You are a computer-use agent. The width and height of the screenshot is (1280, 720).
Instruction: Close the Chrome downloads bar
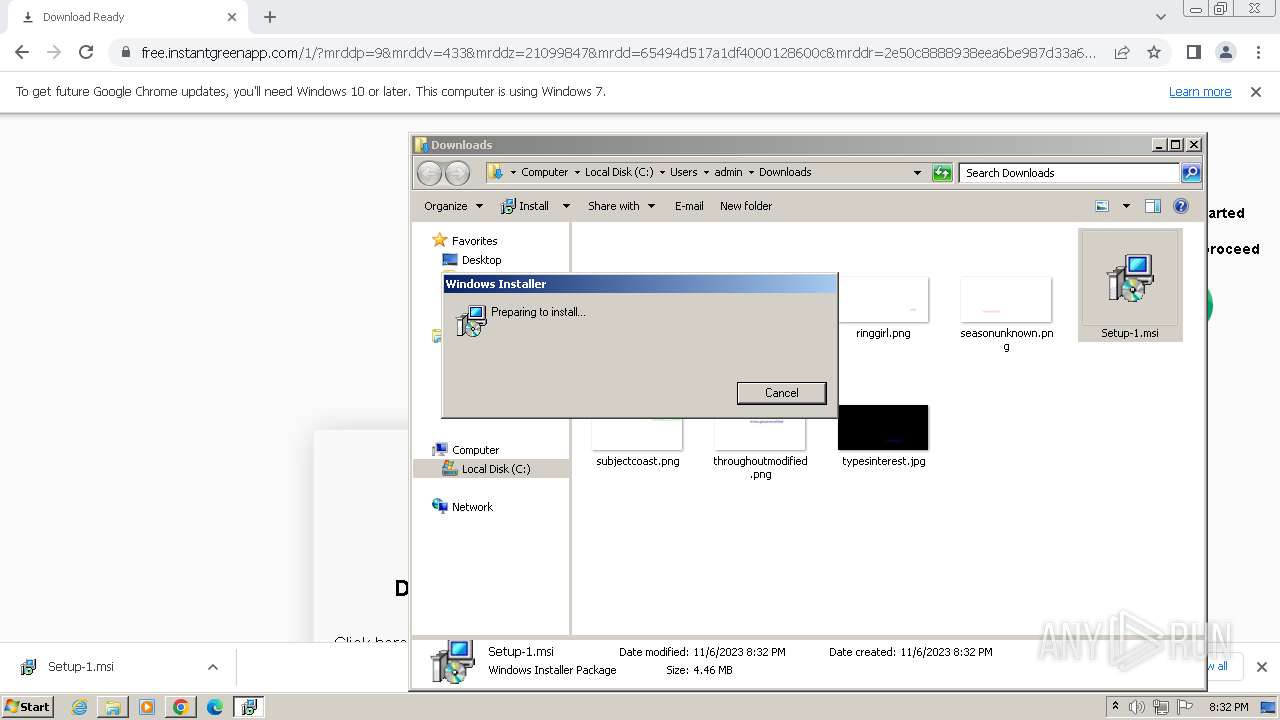(x=1261, y=667)
